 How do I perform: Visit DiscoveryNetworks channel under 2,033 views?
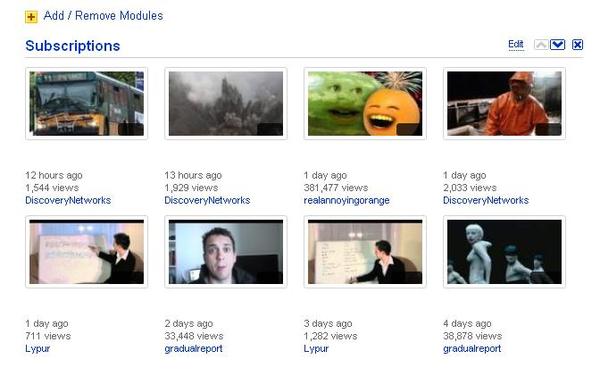(x=486, y=200)
